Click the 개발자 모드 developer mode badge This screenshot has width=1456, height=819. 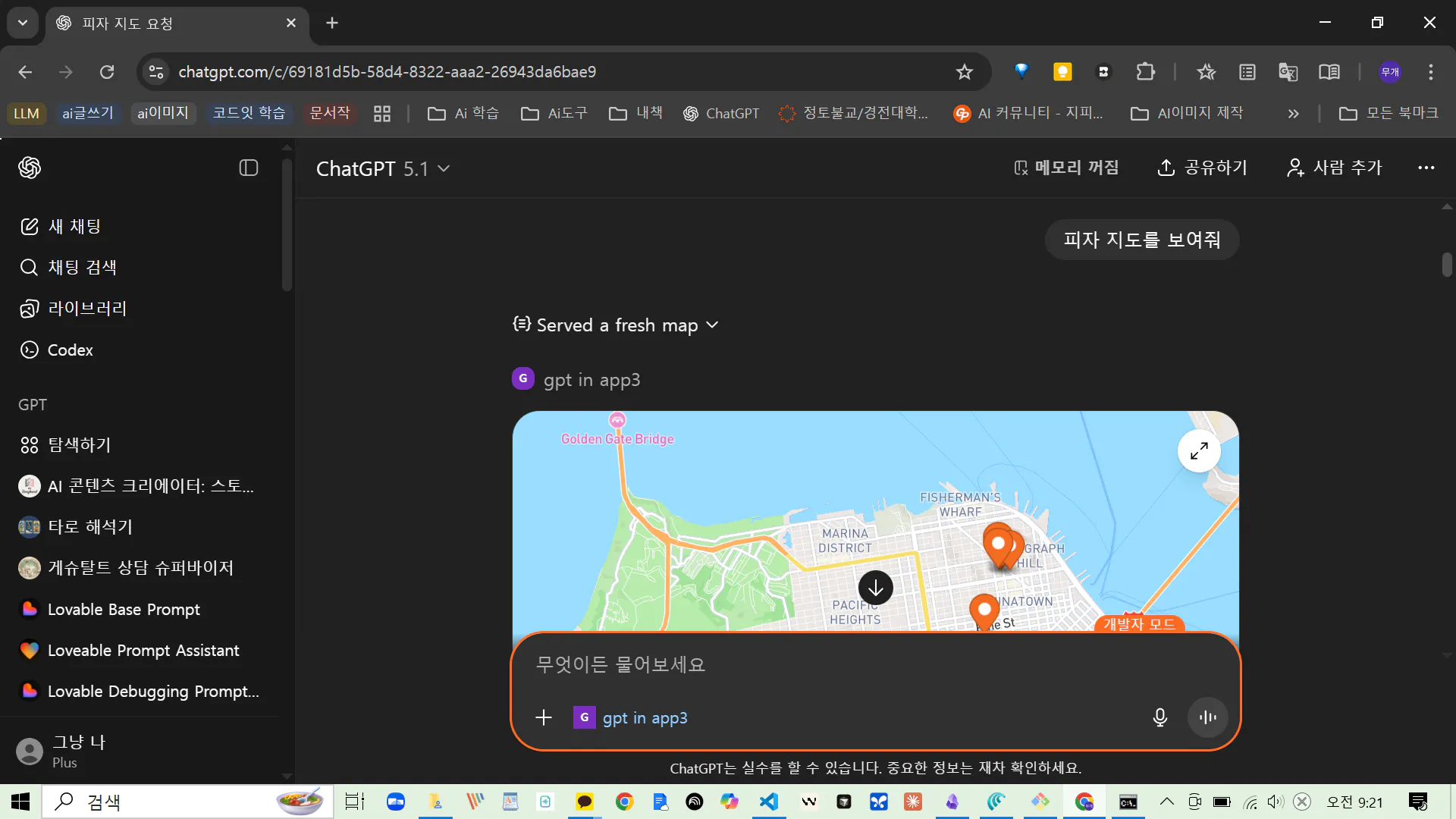(x=1139, y=623)
